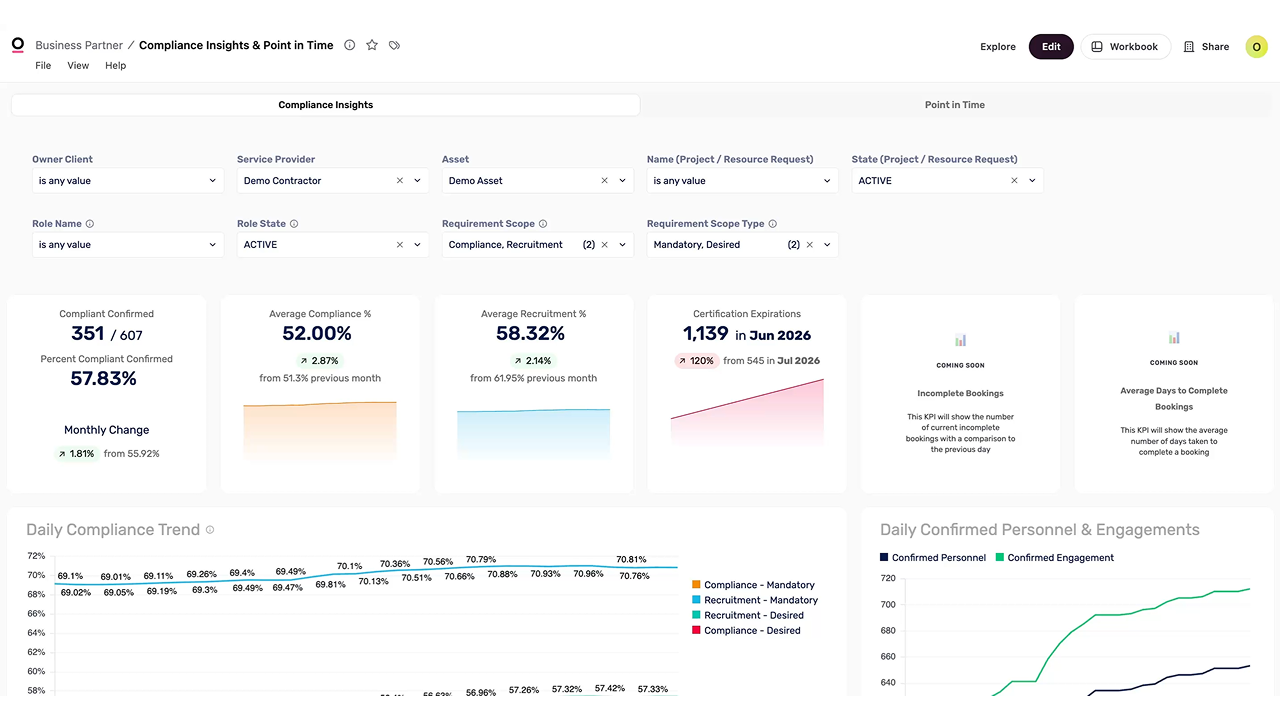Click the Requirement Scope Type info icon
Screen dimensions: 1280x720
click(773, 224)
